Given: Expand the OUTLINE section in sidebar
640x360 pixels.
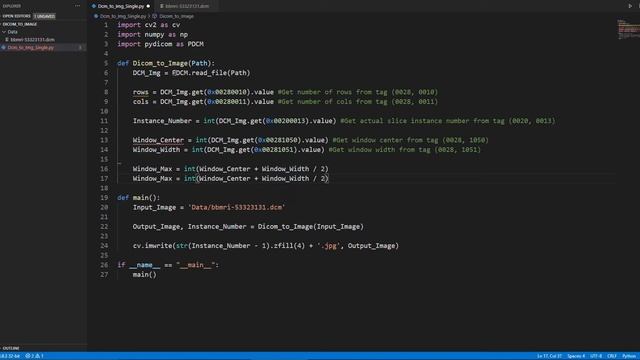Looking at the screenshot, I should 11,348.
